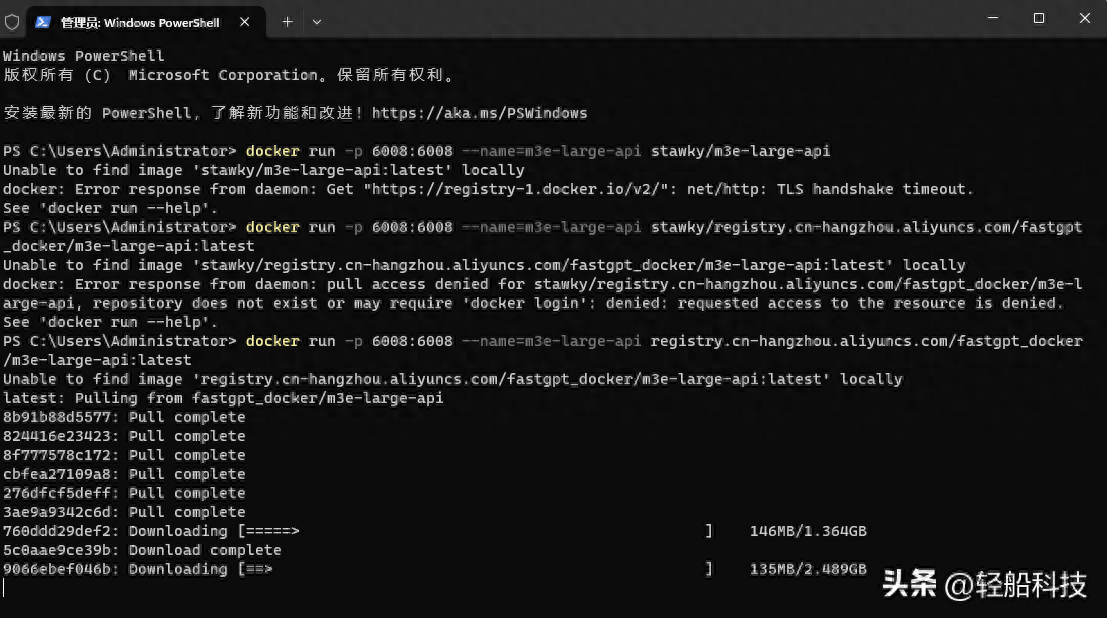Image resolution: width=1107 pixels, height=618 pixels.
Task: Close the Windows PowerShell tab
Action: 247,21
